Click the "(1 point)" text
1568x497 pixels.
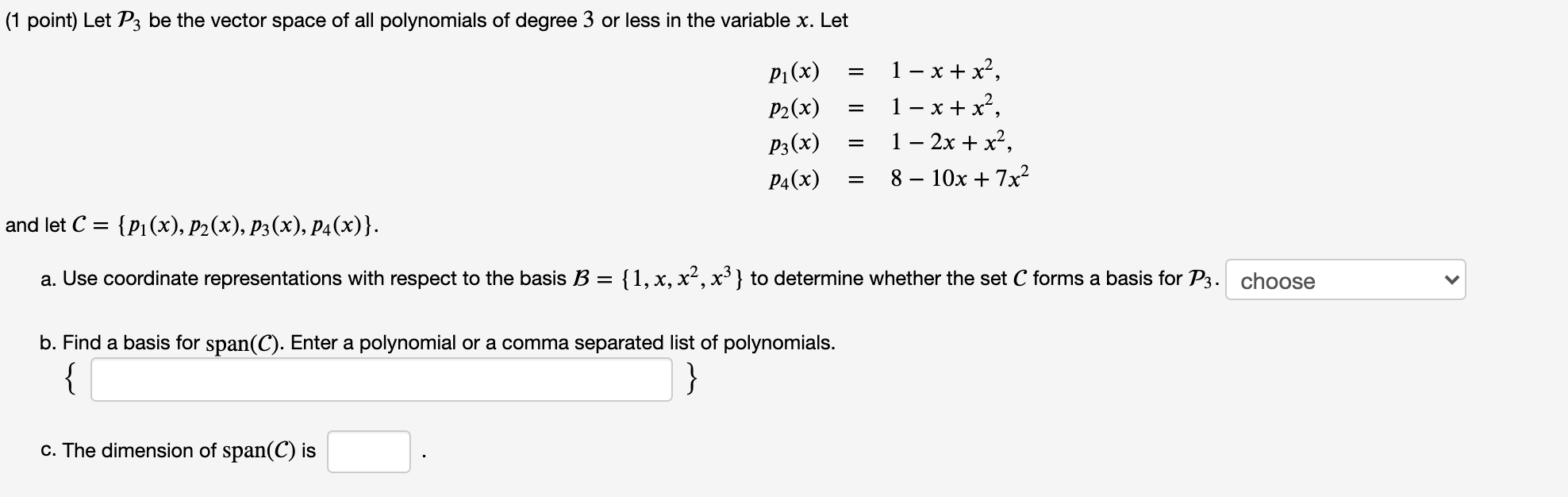pos(41,21)
